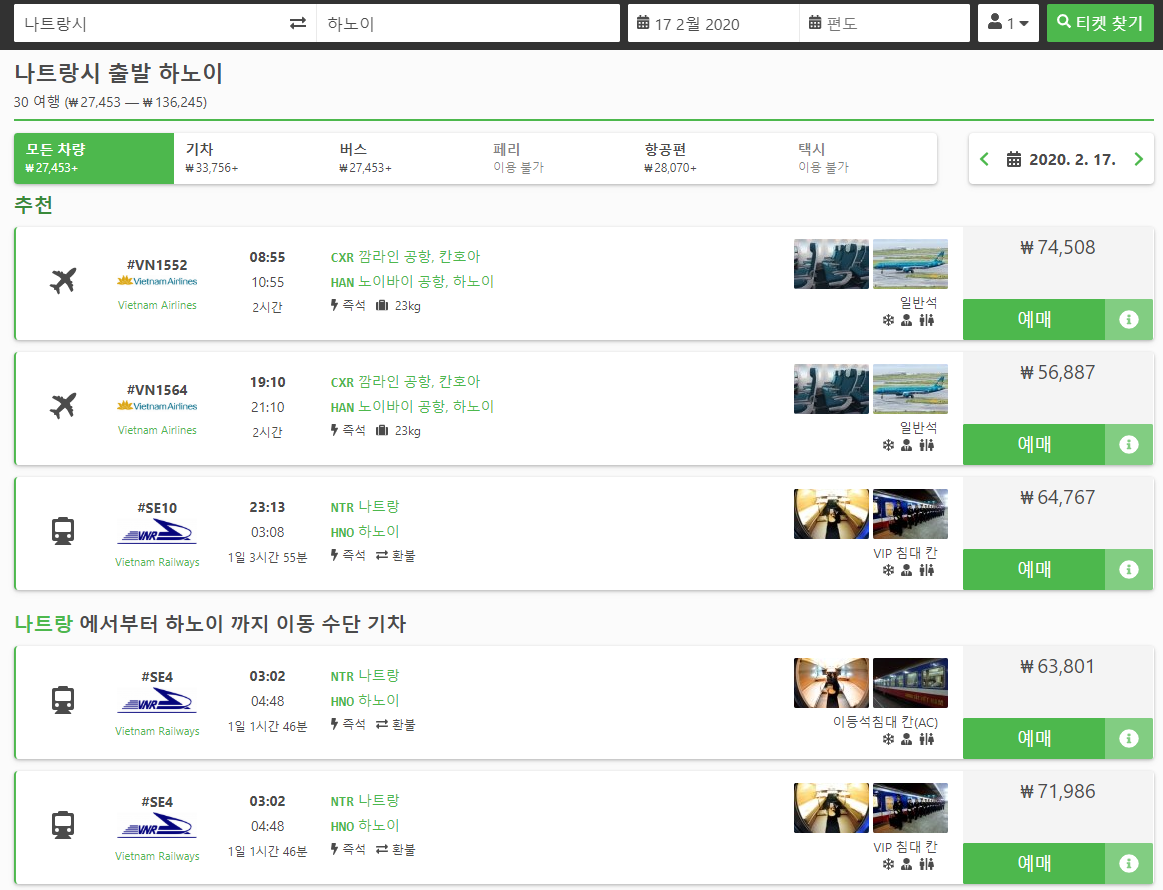Open info icon for the ₩56,887 flight
This screenshot has height=890, width=1163.
(1129, 444)
